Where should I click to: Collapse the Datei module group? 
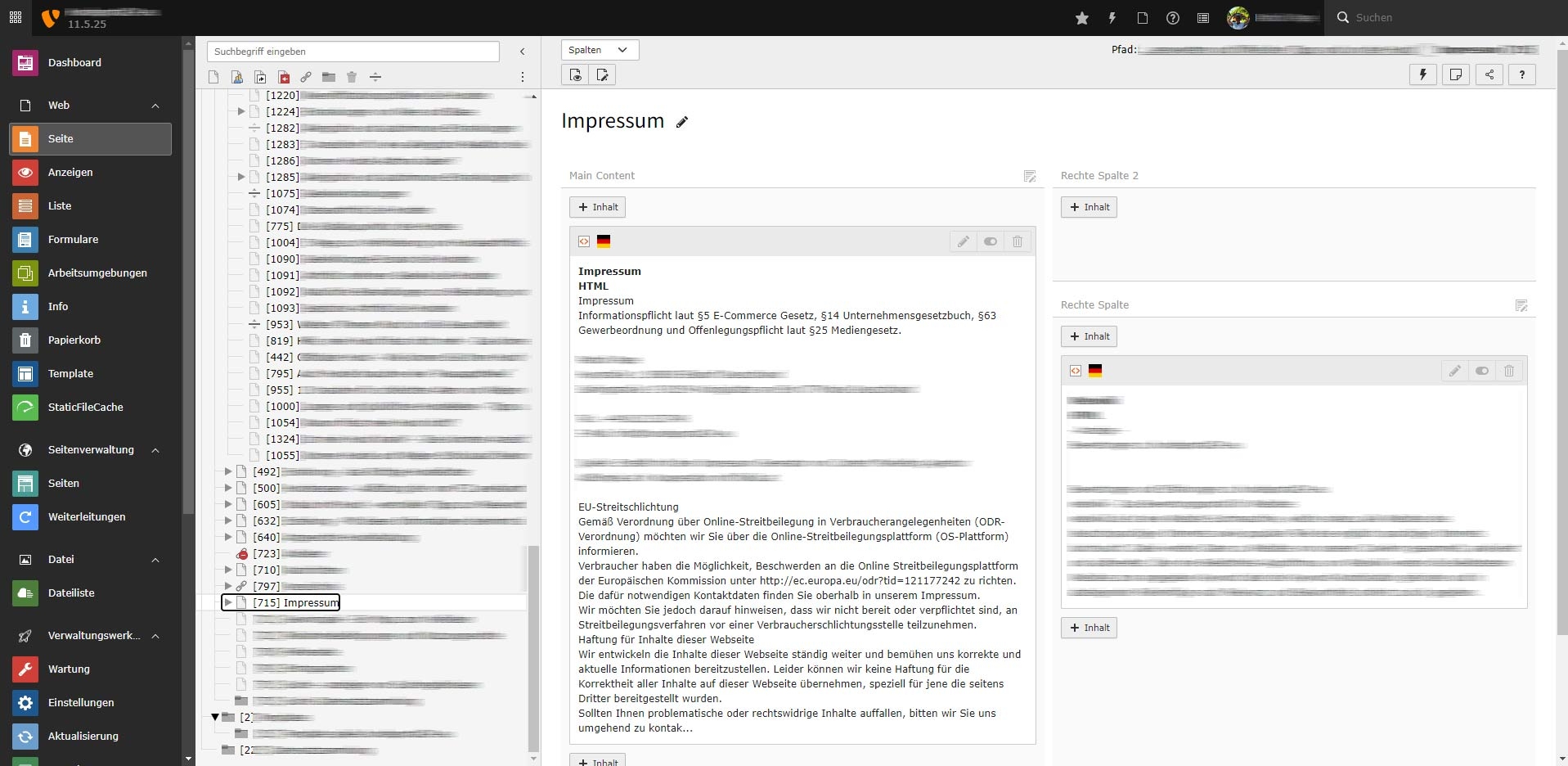click(x=155, y=560)
